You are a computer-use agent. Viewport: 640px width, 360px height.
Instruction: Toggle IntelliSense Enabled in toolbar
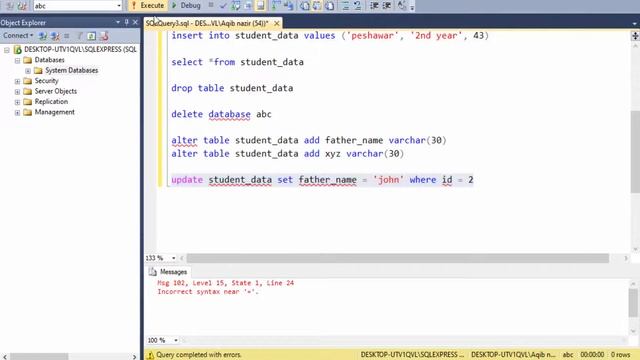(260, 6)
